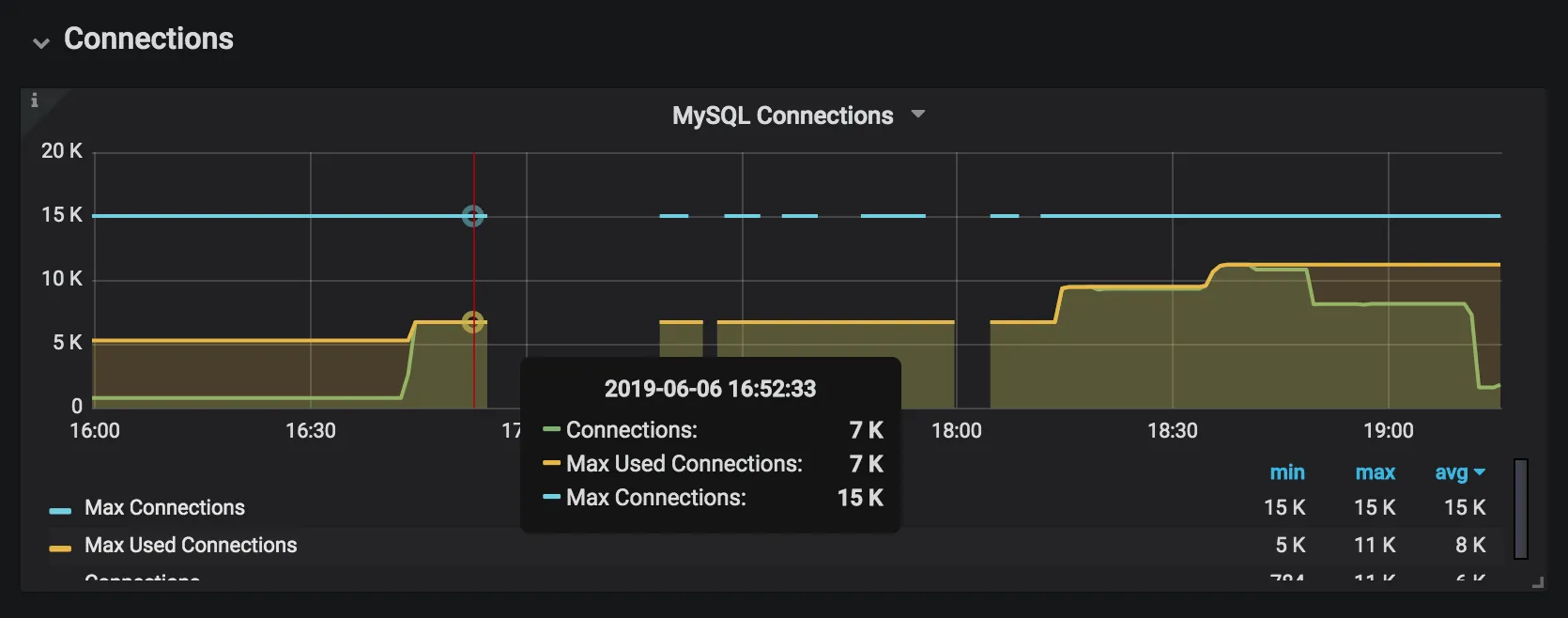Click the 11 K max value for Max Used Connections
This screenshot has height=618, width=1568.
1375,545
